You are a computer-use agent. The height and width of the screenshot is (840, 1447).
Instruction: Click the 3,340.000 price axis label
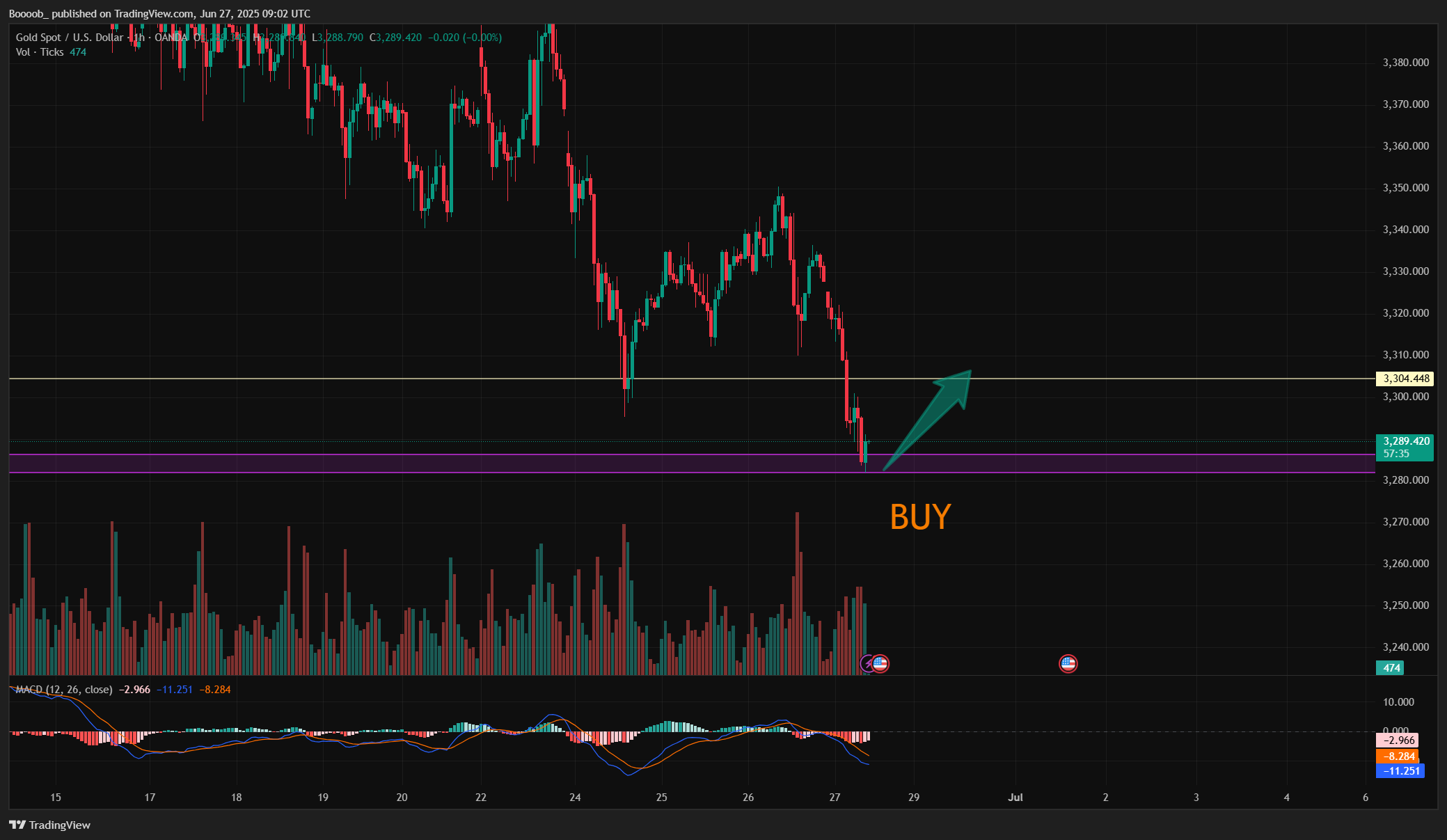click(x=1406, y=230)
